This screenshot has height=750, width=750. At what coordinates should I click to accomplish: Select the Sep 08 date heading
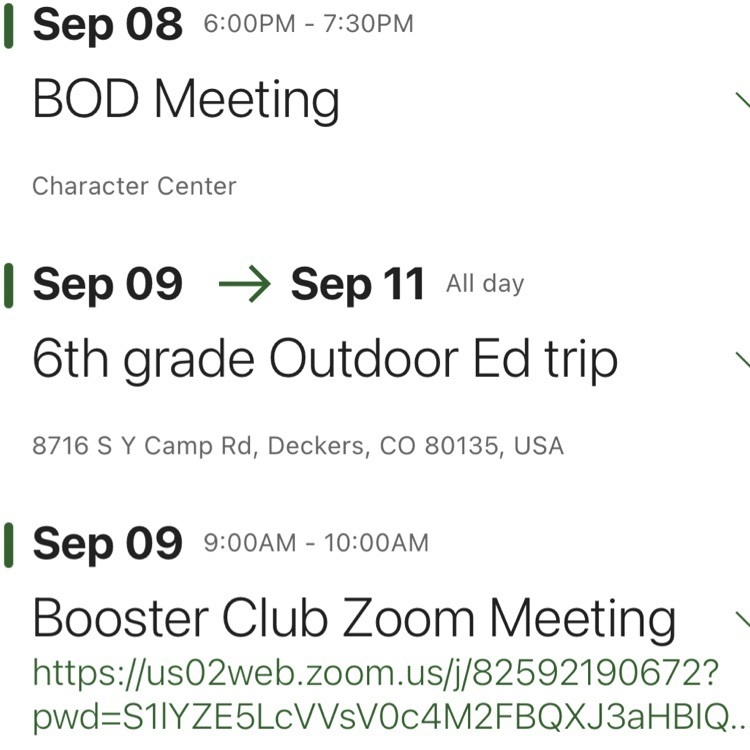point(108,25)
